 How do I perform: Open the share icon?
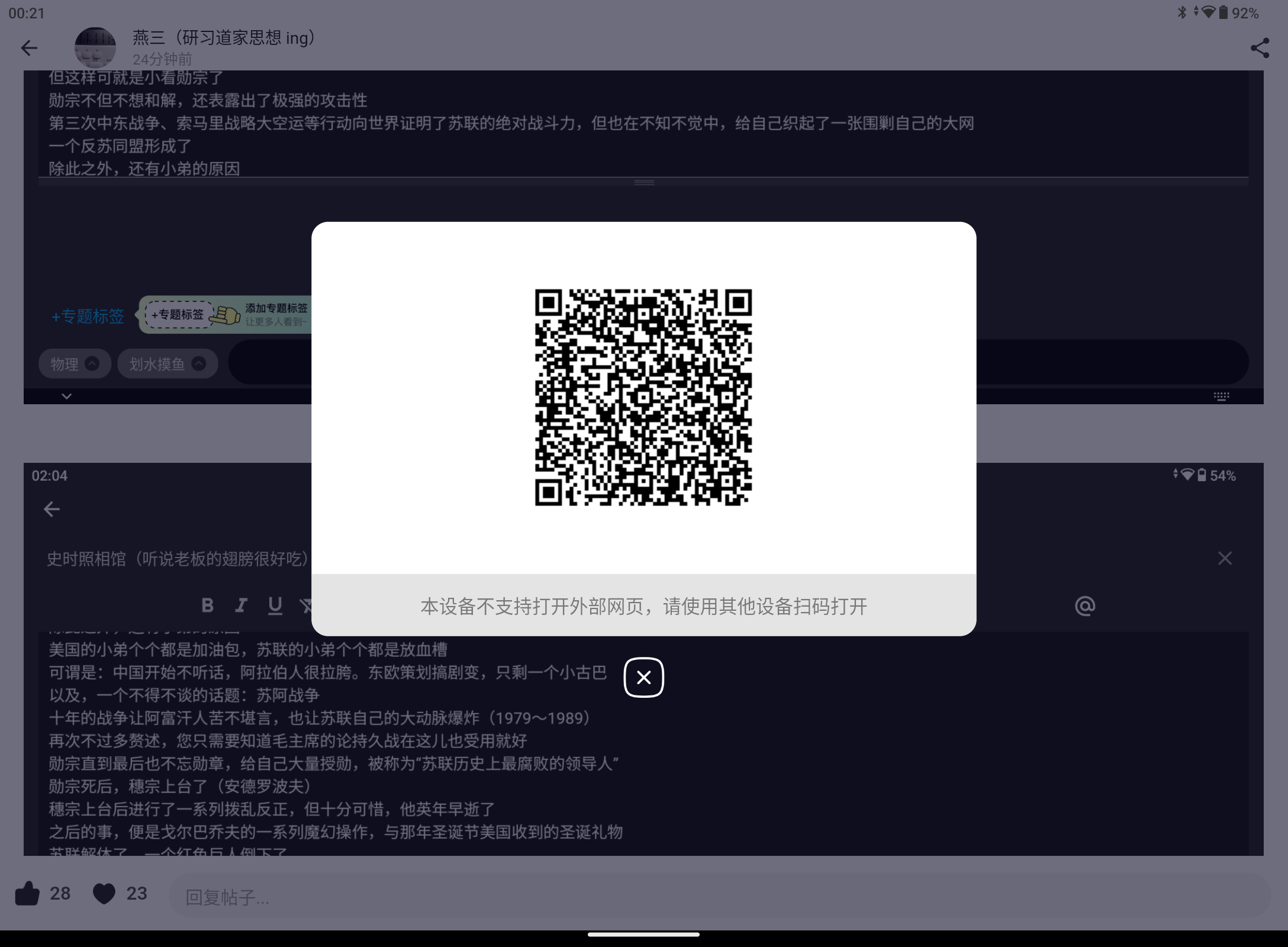1260,48
